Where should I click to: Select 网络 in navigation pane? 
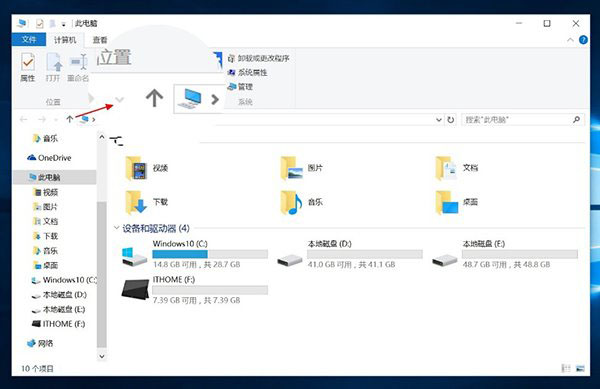tap(40, 343)
